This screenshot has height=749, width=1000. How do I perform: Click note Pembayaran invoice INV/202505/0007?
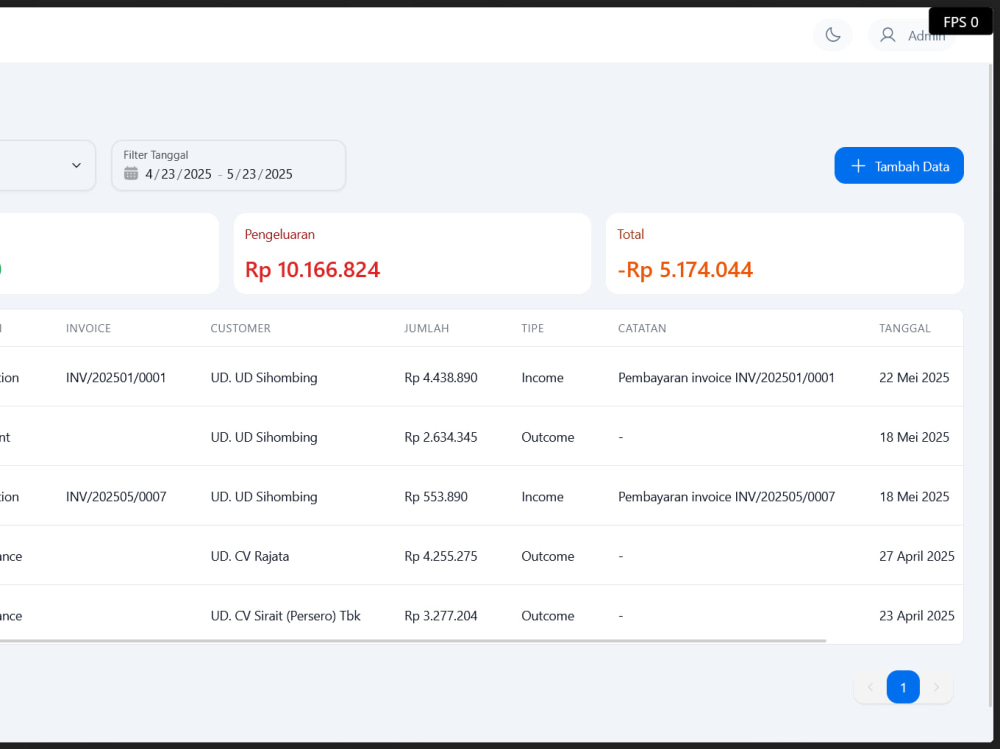click(x=726, y=497)
